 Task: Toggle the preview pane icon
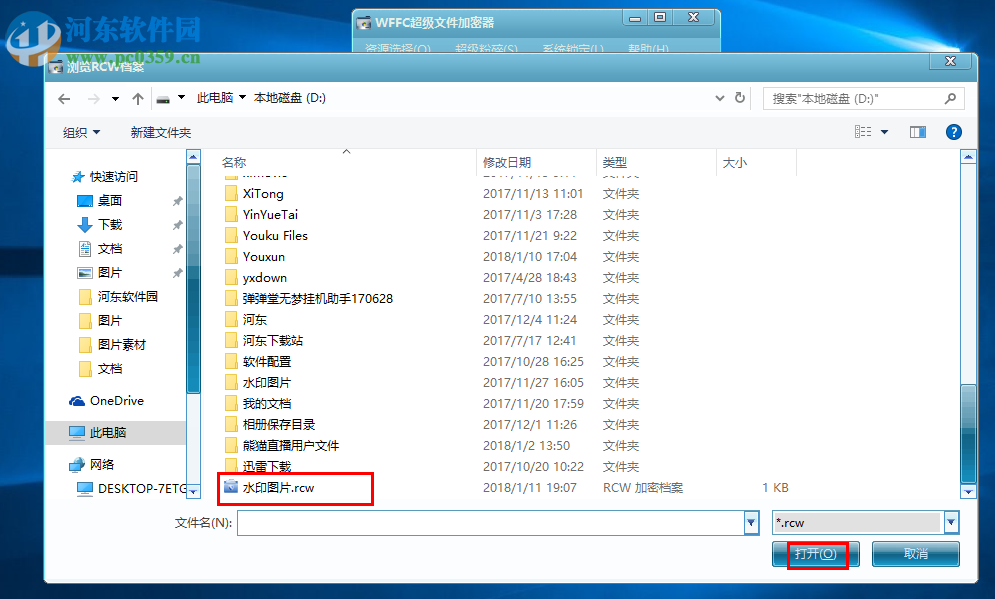coord(918,132)
